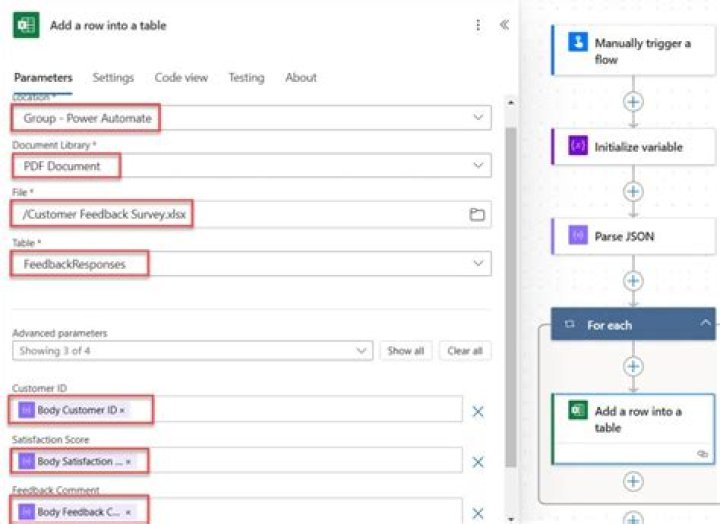Switch to the Testing tab
This screenshot has height=524, width=720.
click(x=247, y=78)
